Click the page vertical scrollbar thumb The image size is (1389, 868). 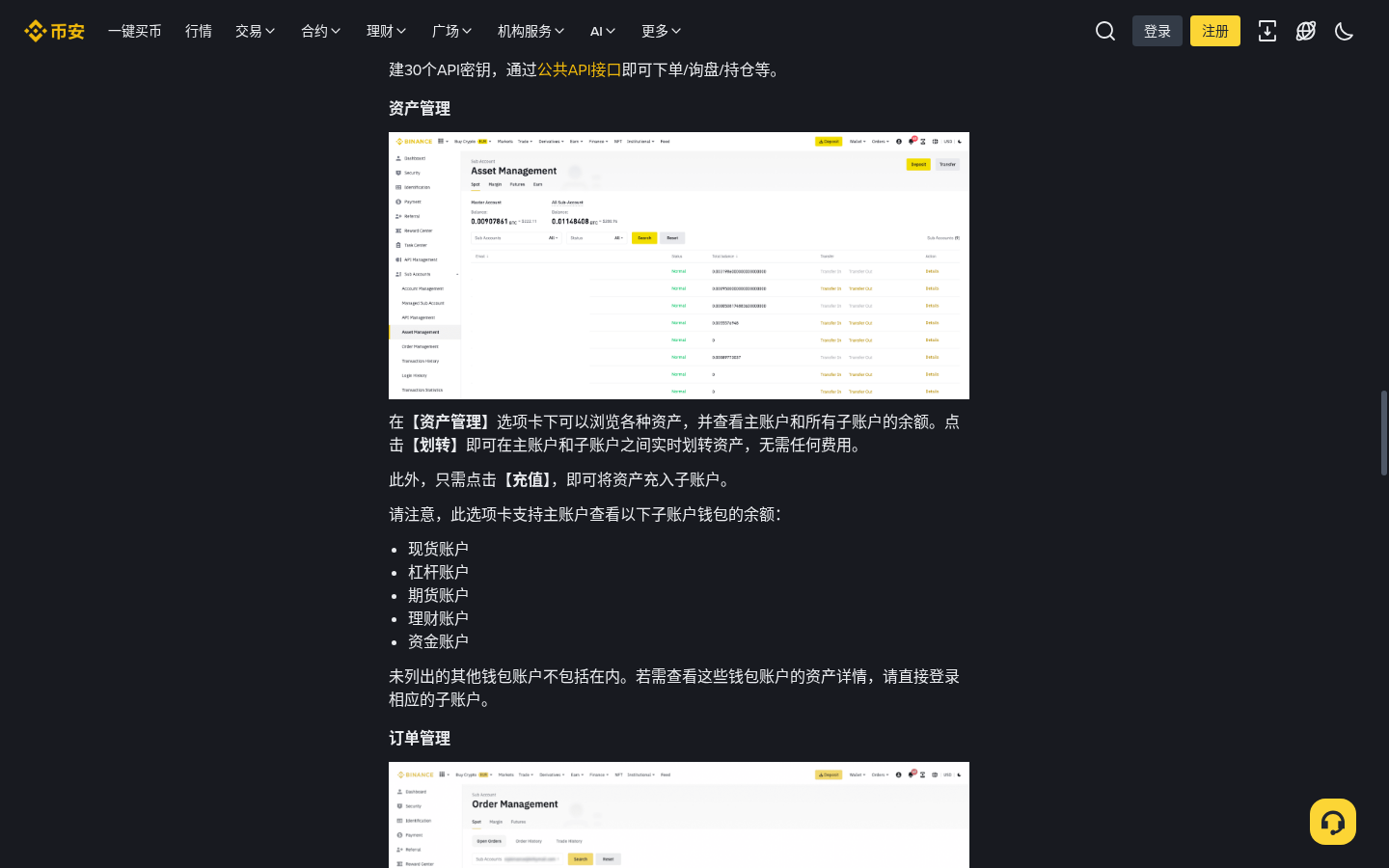(1383, 432)
